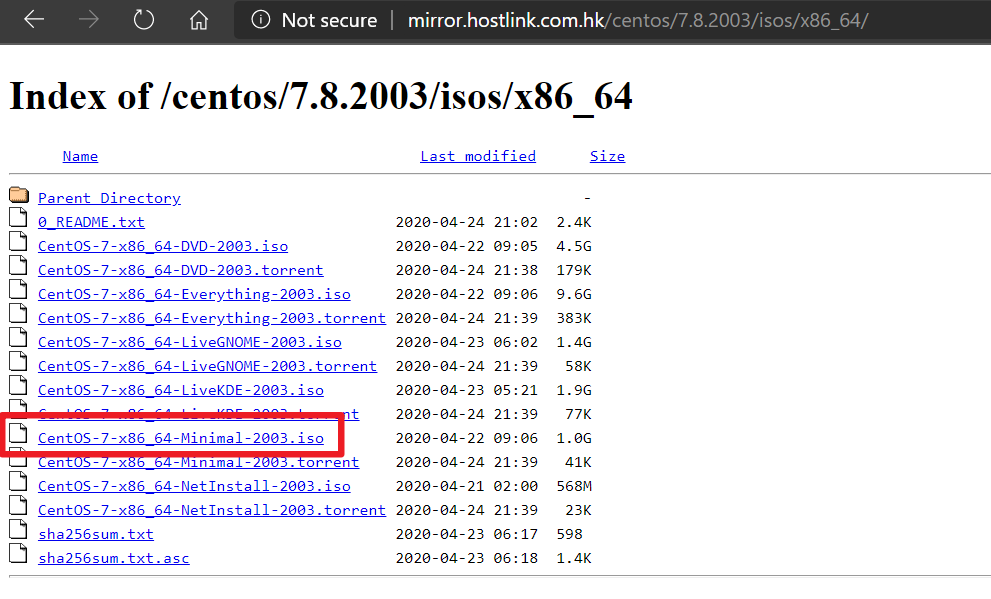This screenshot has height=599, width=991.
Task: Click file icon beside sha256sum.txt.asc
Action: (x=18, y=553)
